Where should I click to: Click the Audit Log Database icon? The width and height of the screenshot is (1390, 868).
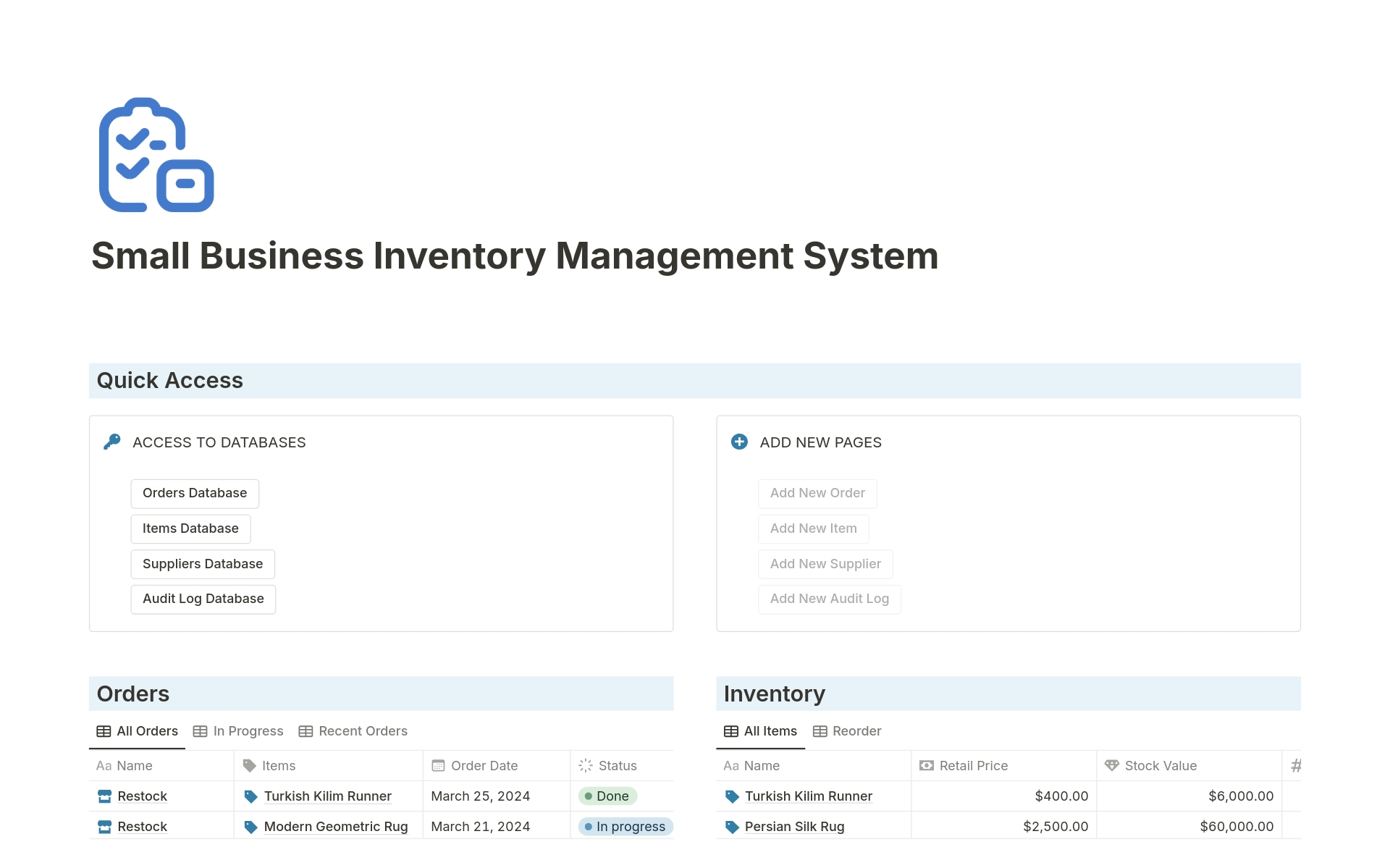[202, 598]
